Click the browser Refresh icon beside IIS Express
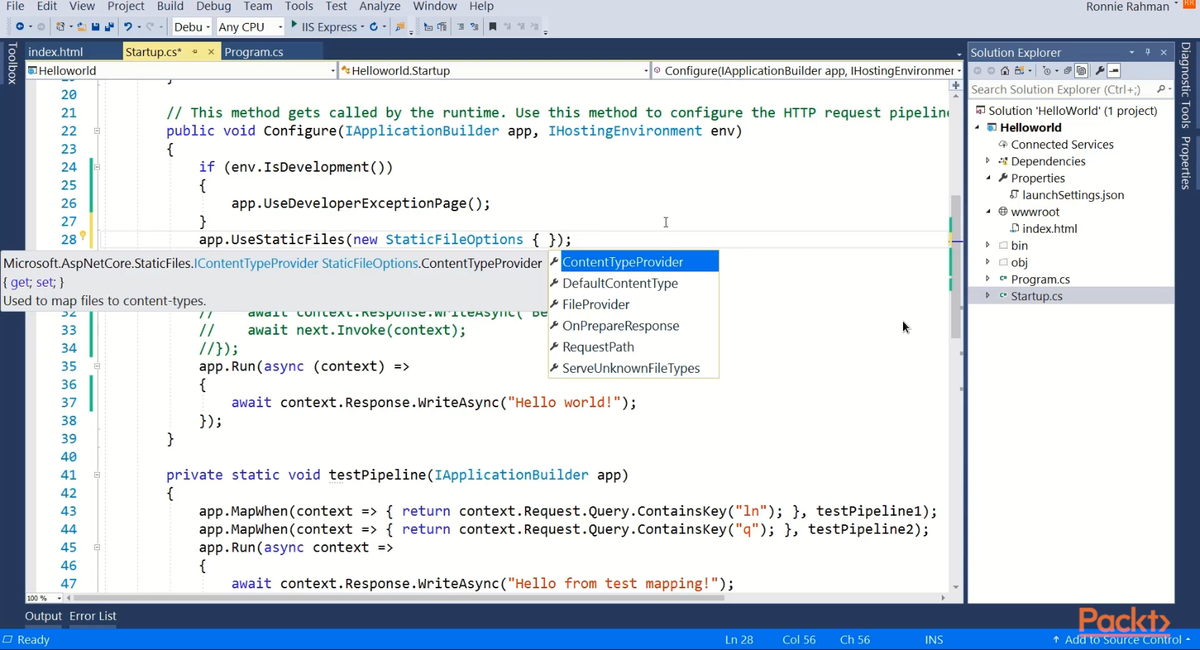The height and width of the screenshot is (650, 1200). (374, 26)
